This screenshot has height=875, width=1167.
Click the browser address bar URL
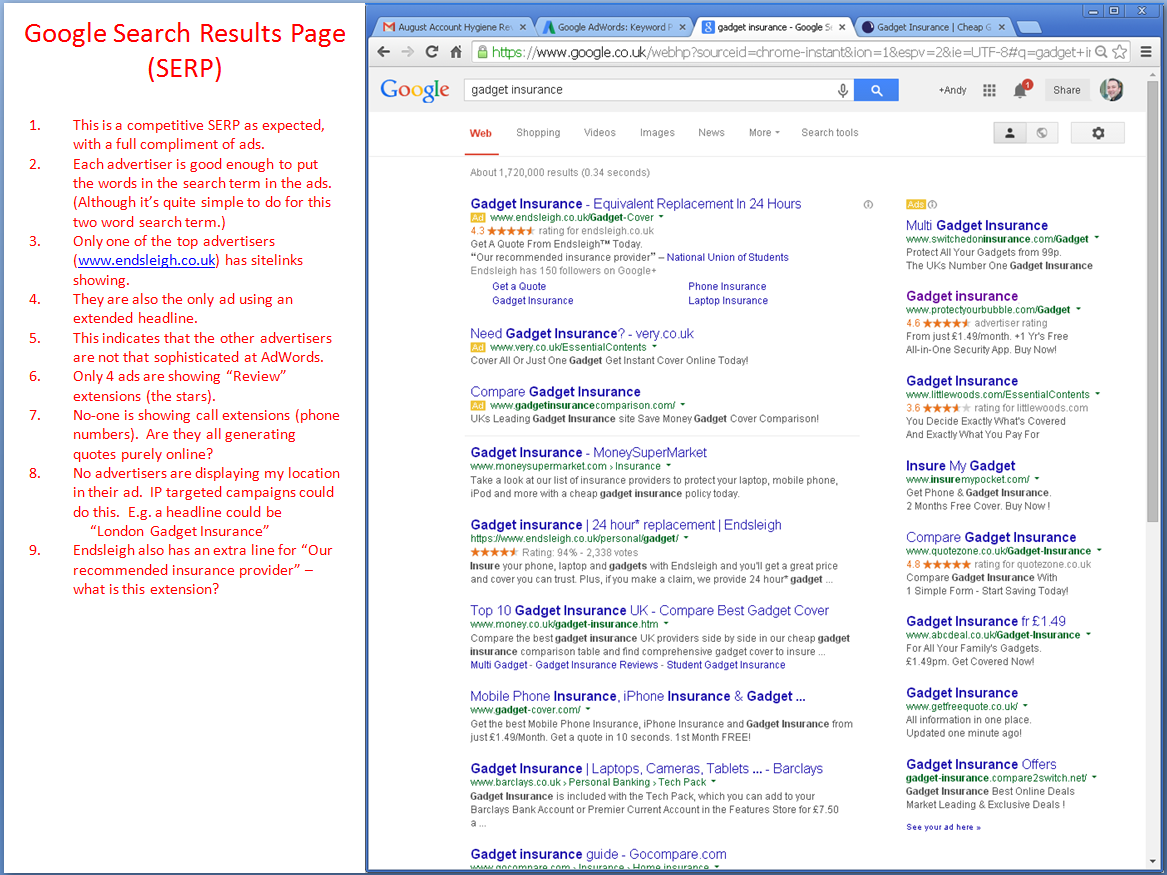point(791,52)
